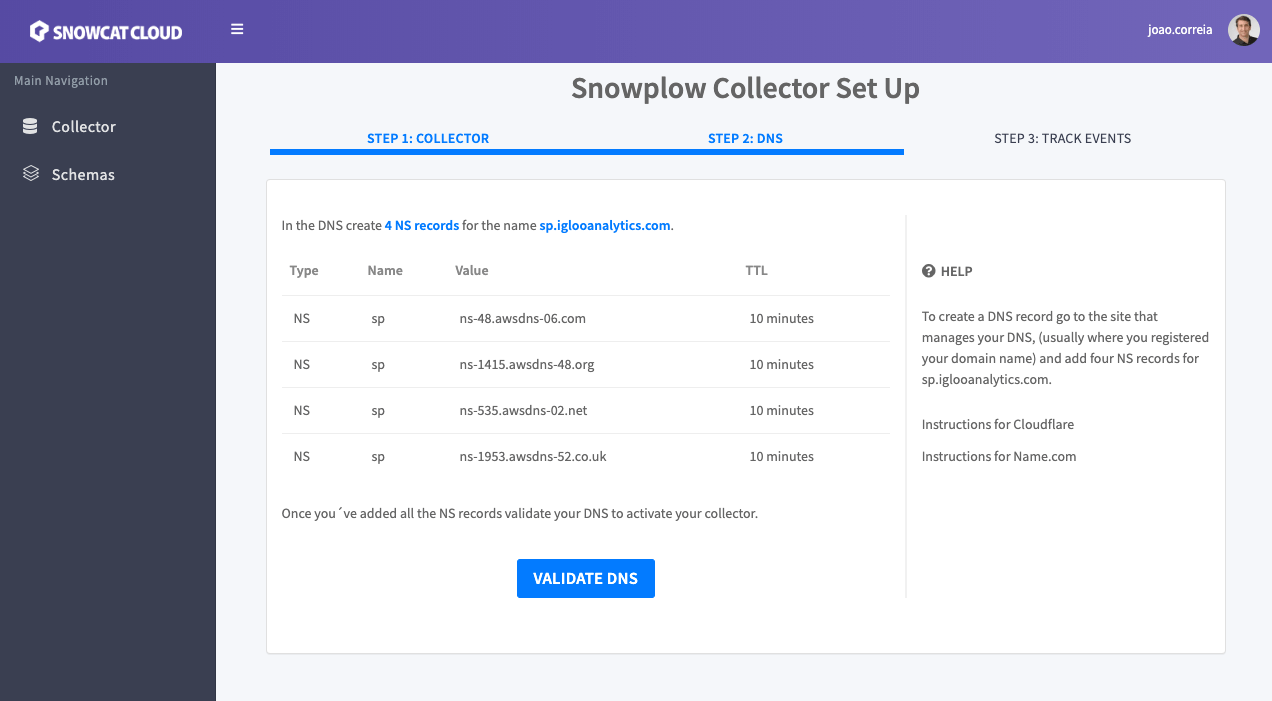
Task: Go to Step 3: Track Events tab
Action: [x=1062, y=138]
